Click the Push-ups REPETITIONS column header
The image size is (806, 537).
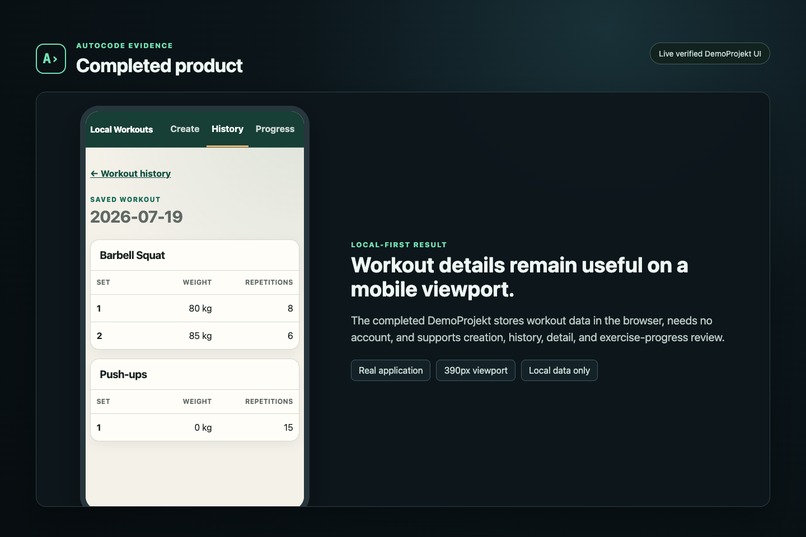(269, 401)
